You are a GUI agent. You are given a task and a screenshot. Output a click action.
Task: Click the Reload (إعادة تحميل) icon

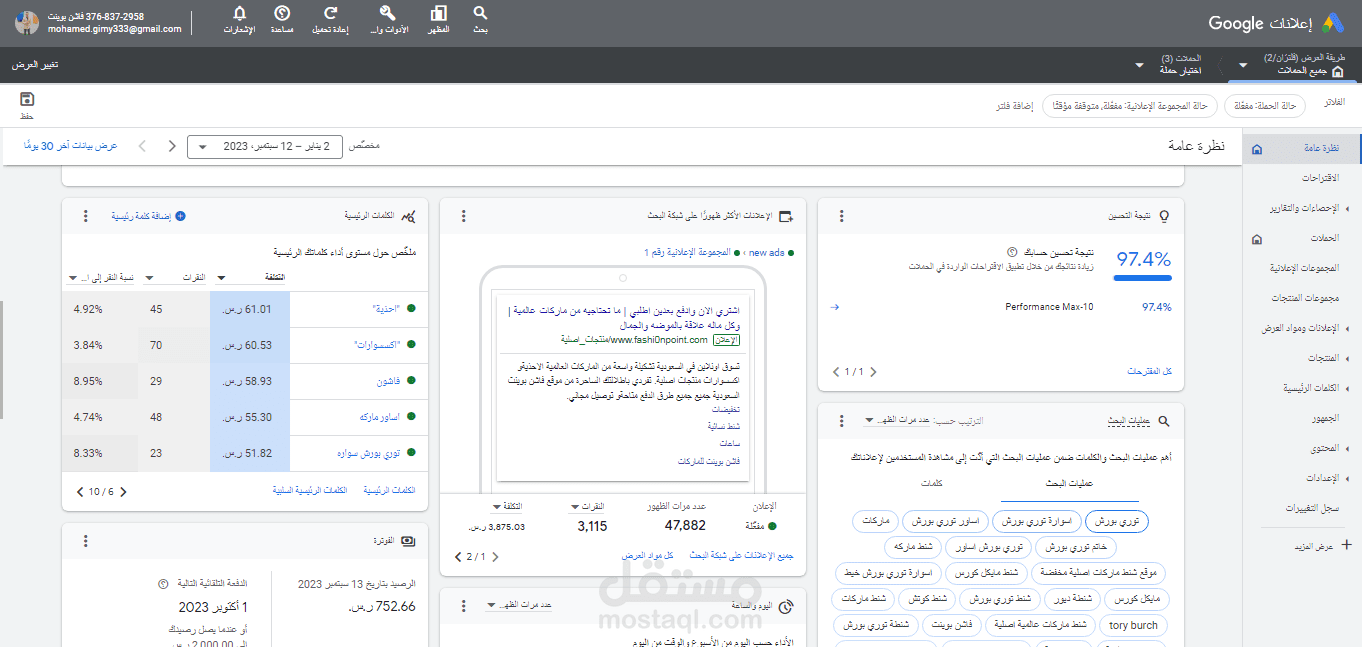(331, 13)
